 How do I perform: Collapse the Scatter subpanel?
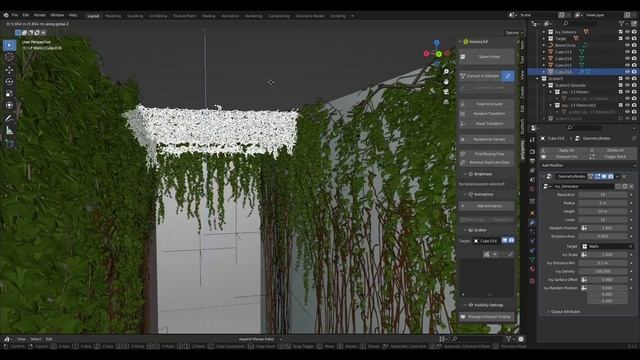click(465, 230)
